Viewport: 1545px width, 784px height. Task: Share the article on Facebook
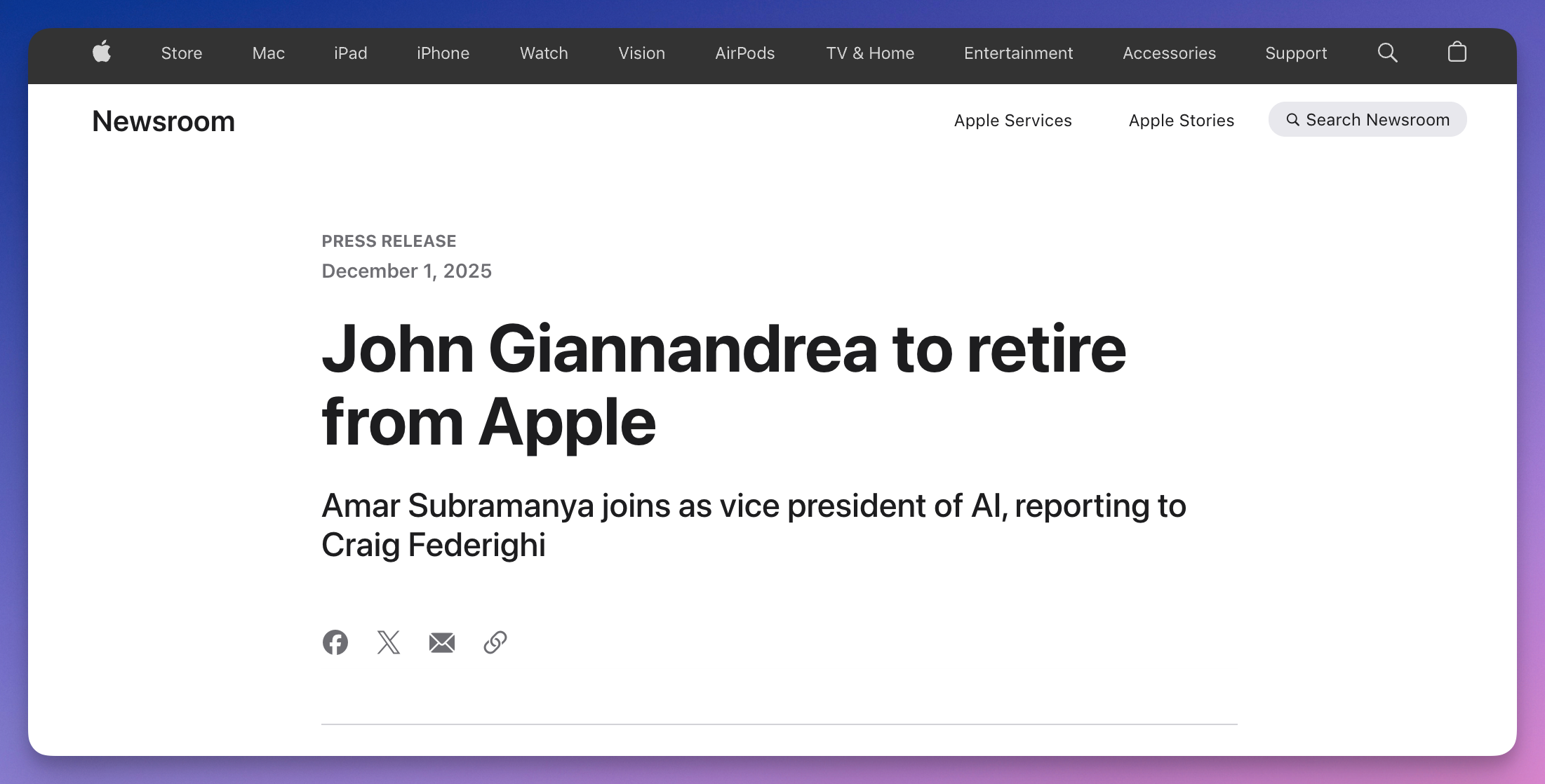point(335,642)
